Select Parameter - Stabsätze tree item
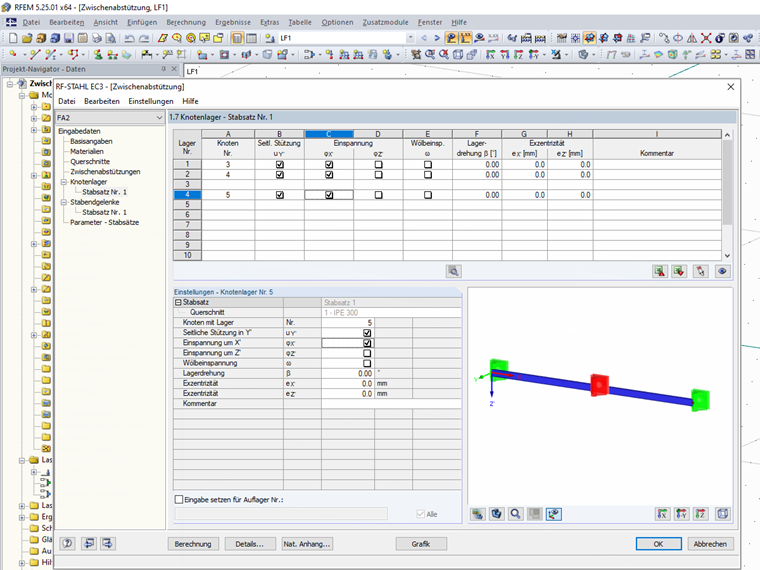 [x=104, y=222]
